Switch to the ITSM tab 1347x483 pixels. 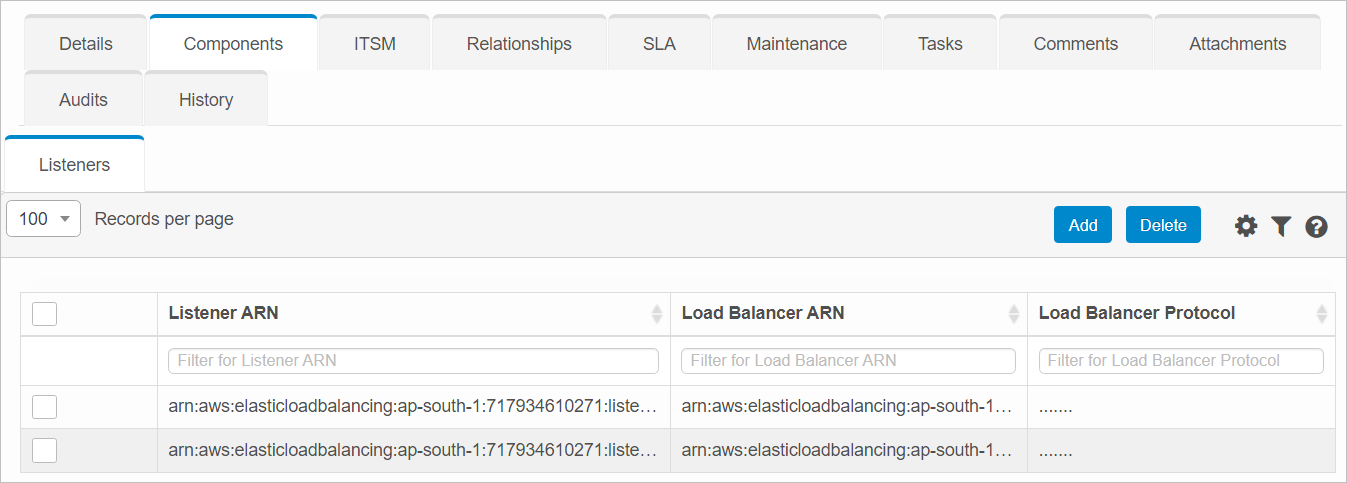pyautogui.click(x=374, y=44)
